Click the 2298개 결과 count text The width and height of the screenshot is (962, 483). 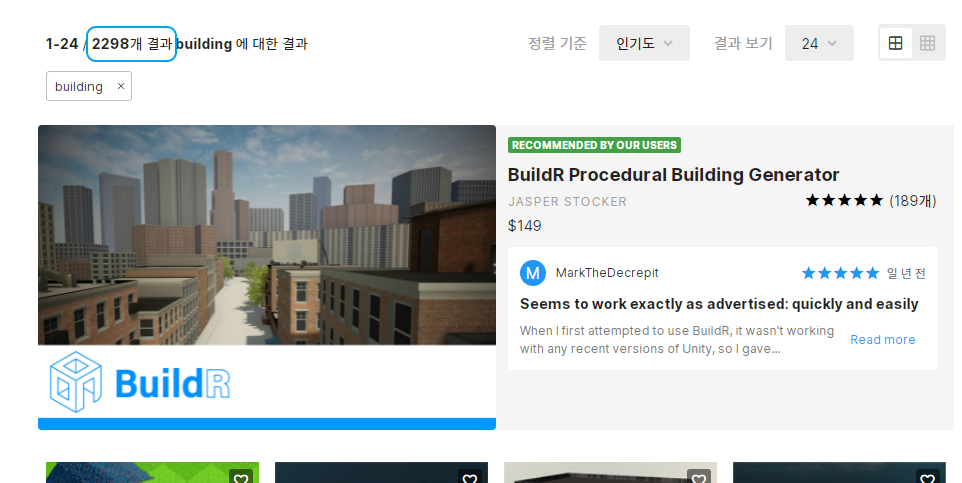(x=131, y=44)
